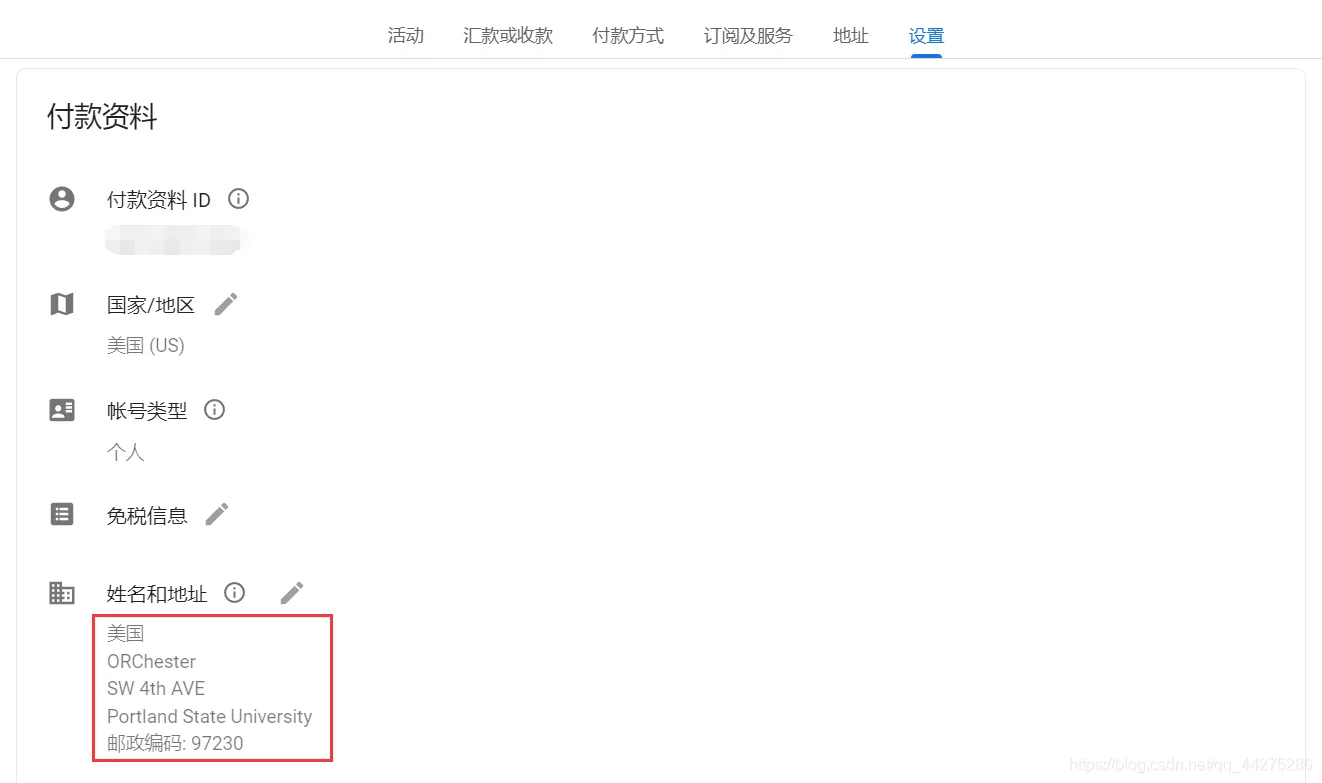Click the ID card icon beside 帐号类型
Image resolution: width=1322 pixels, height=783 pixels.
coord(62,410)
